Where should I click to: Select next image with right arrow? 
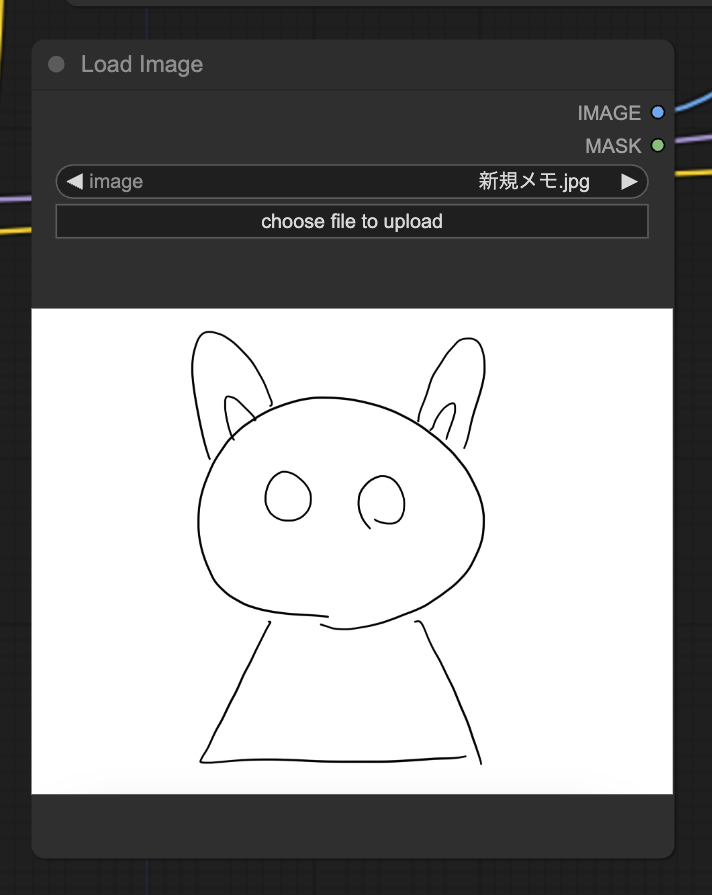pos(629,182)
